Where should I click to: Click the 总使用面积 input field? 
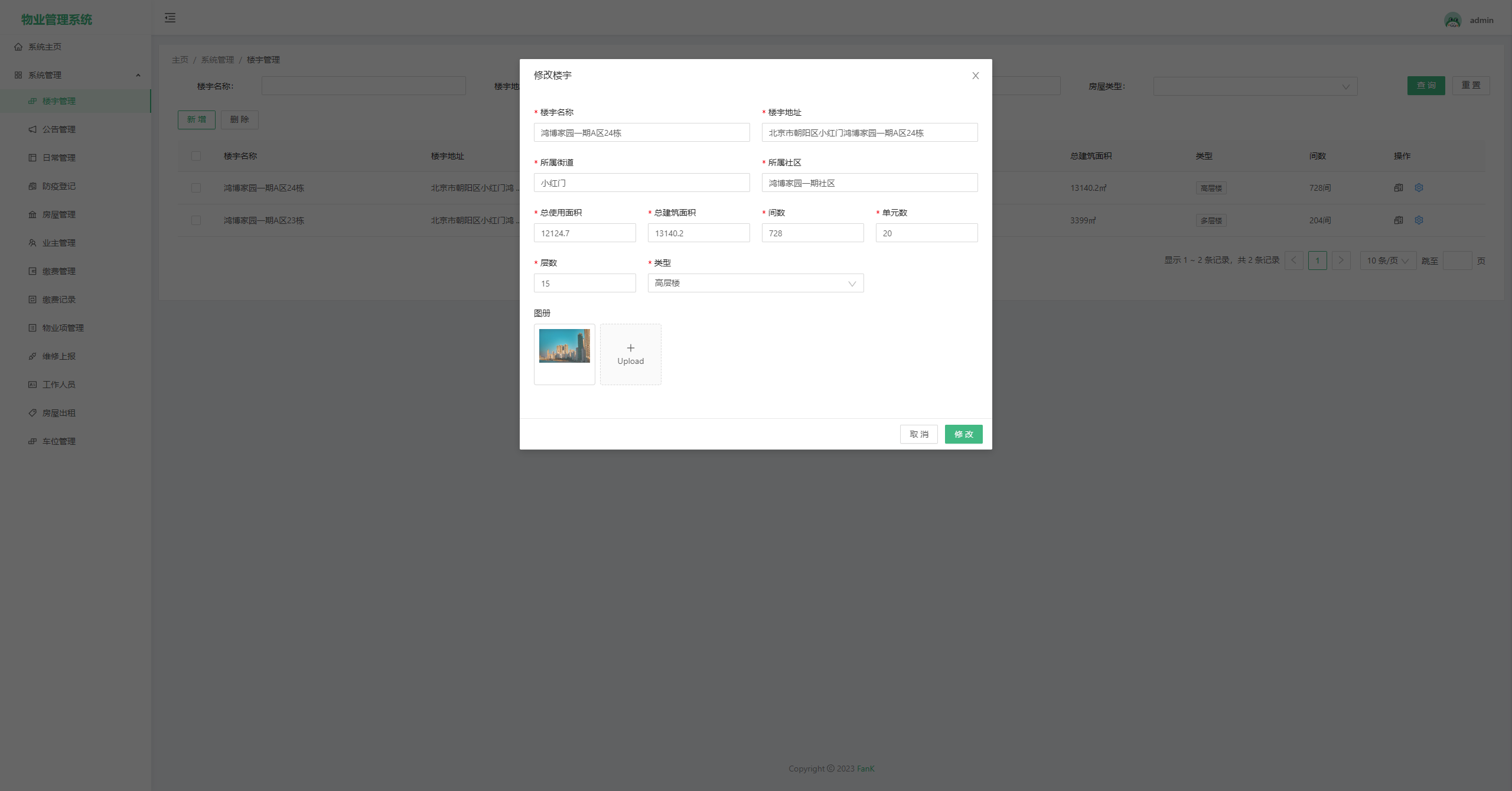click(x=584, y=233)
